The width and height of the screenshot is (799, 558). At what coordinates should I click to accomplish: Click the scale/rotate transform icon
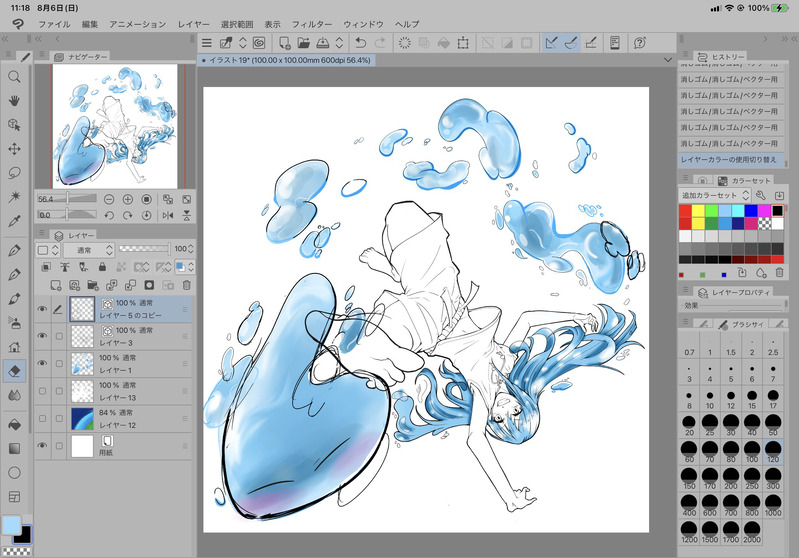click(463, 43)
